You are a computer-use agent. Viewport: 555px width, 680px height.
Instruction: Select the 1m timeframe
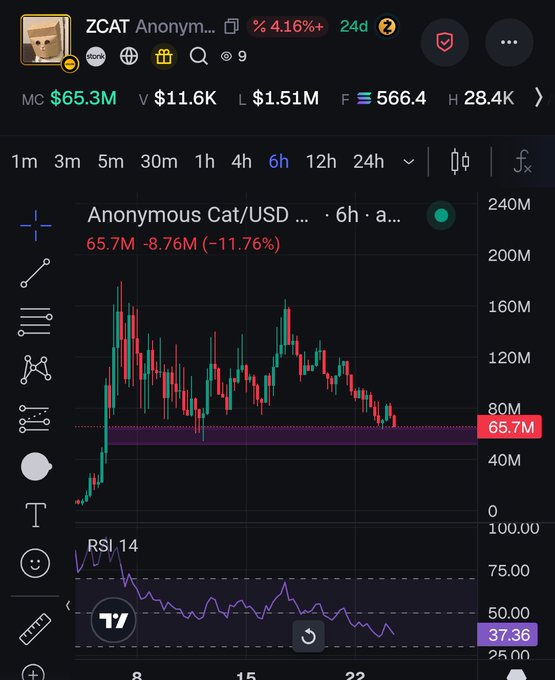coord(24,162)
